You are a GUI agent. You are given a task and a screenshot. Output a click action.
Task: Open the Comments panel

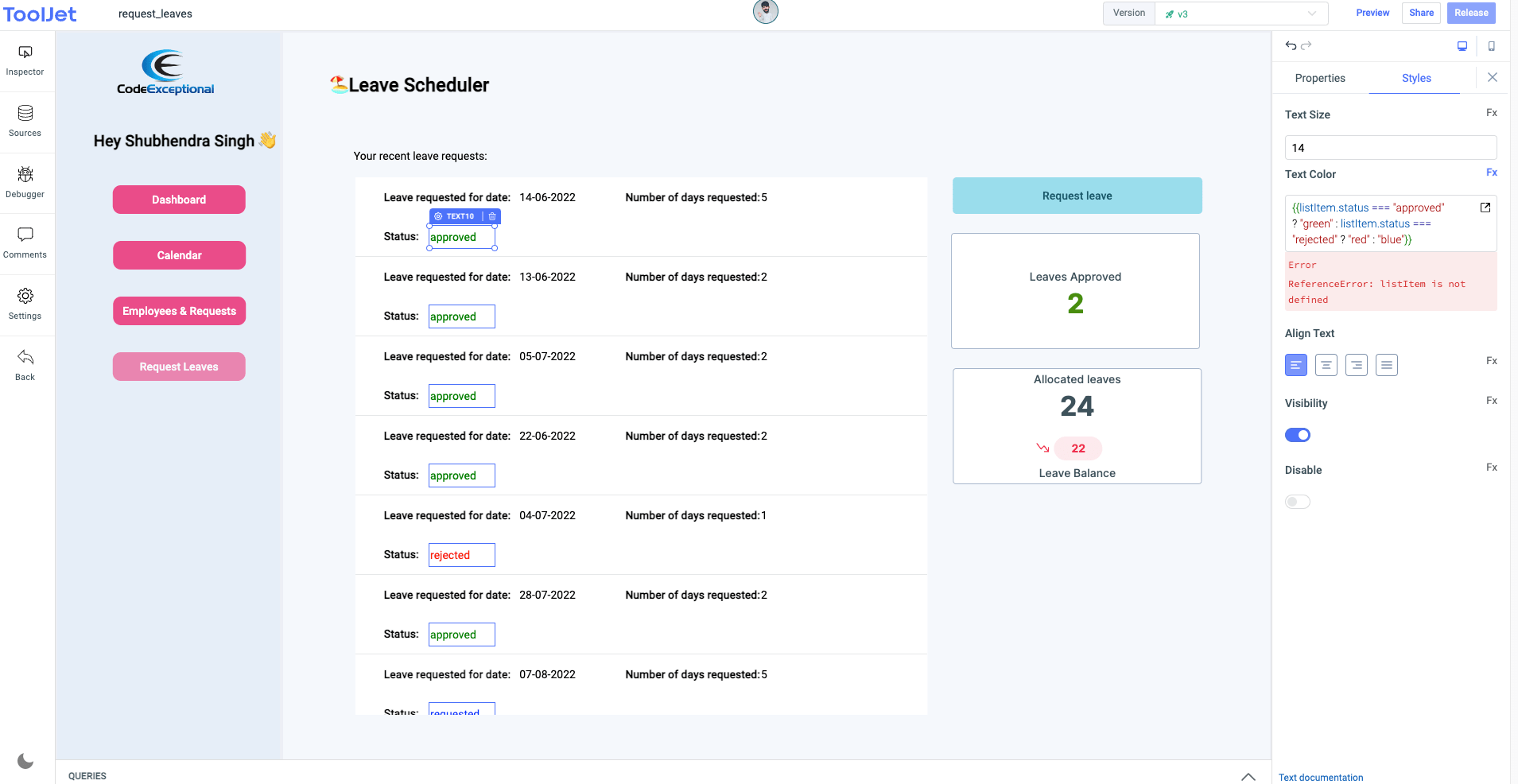(x=25, y=243)
